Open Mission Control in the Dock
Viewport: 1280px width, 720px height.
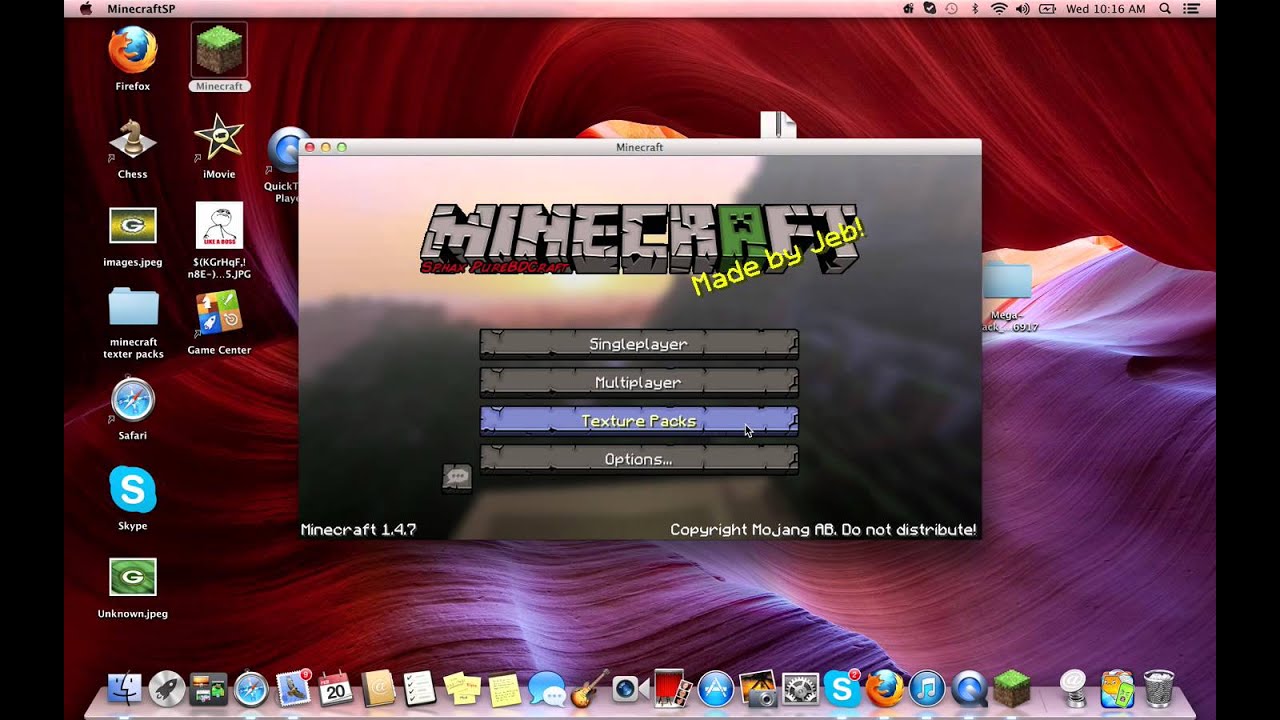(x=208, y=688)
